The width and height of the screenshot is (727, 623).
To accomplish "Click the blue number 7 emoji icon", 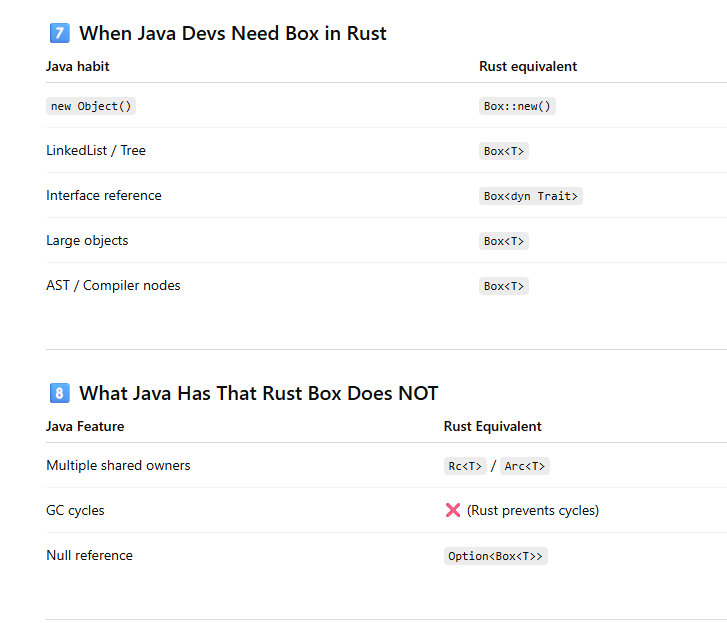I will pos(59,33).
